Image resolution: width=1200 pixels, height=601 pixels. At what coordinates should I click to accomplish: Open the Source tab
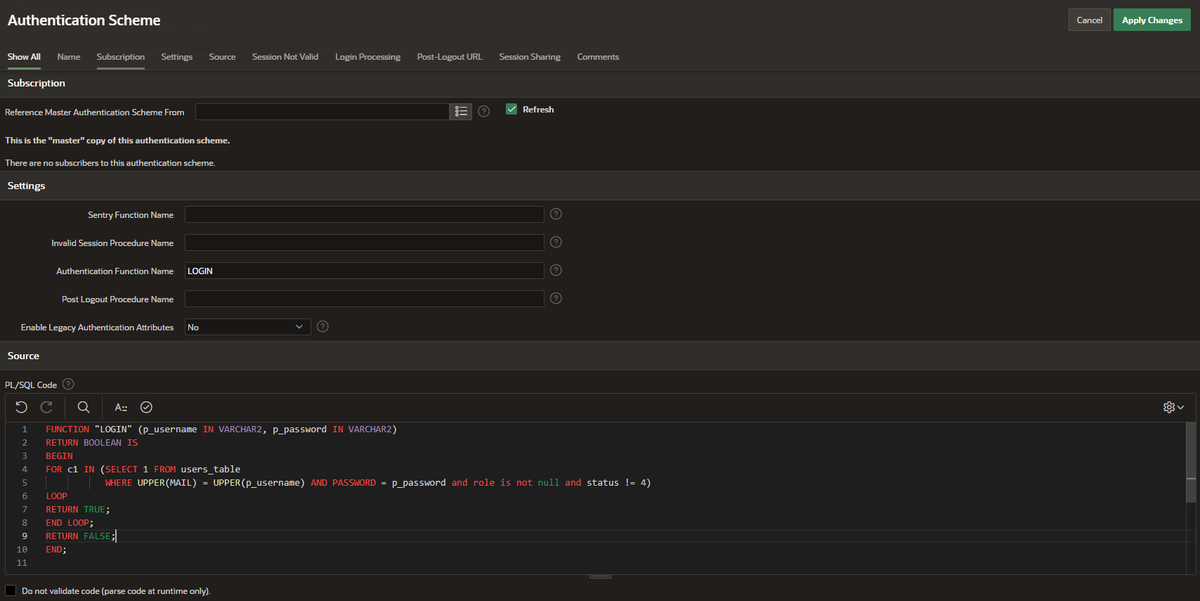tap(222, 57)
